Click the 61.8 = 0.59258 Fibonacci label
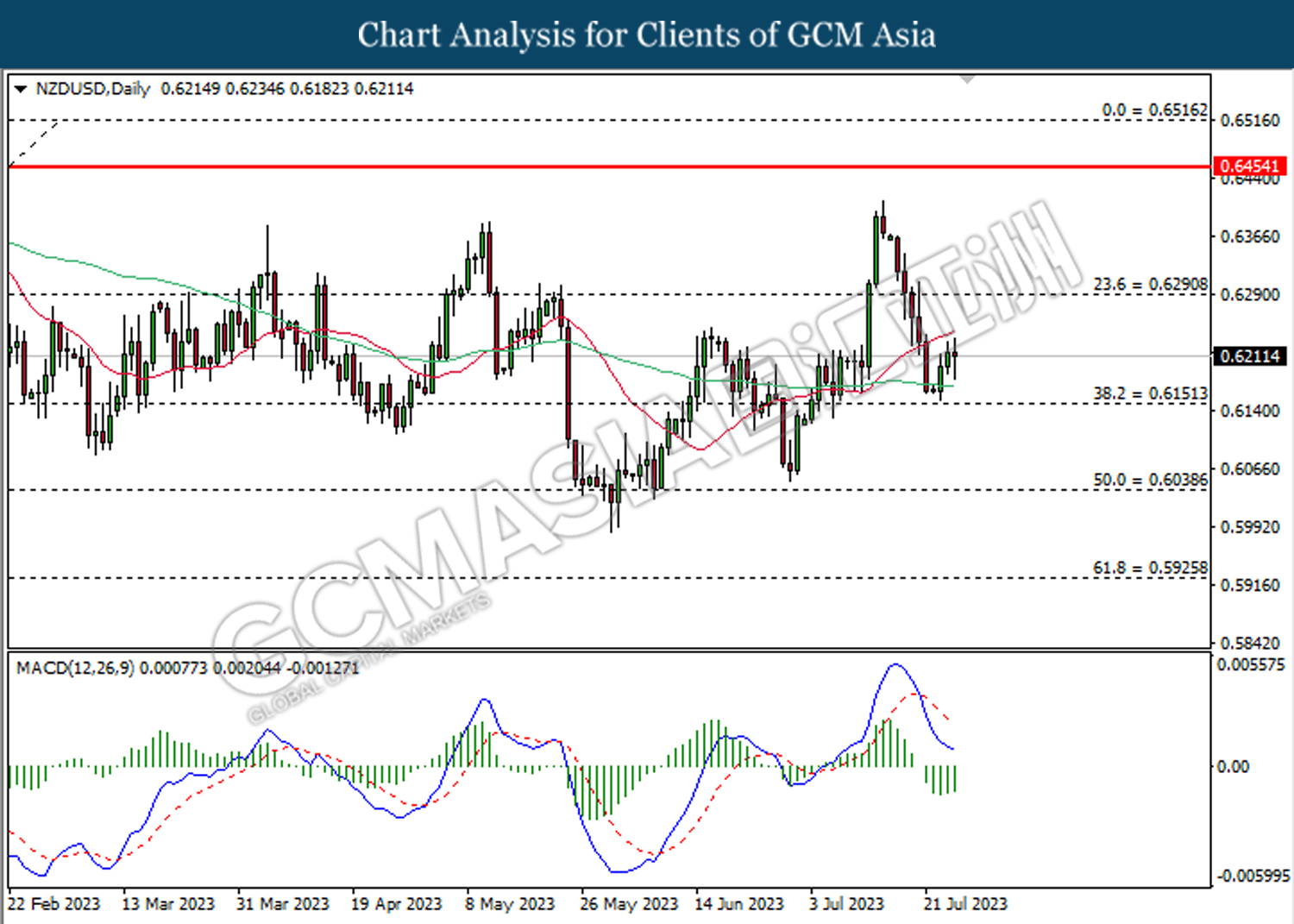 (x=1151, y=568)
